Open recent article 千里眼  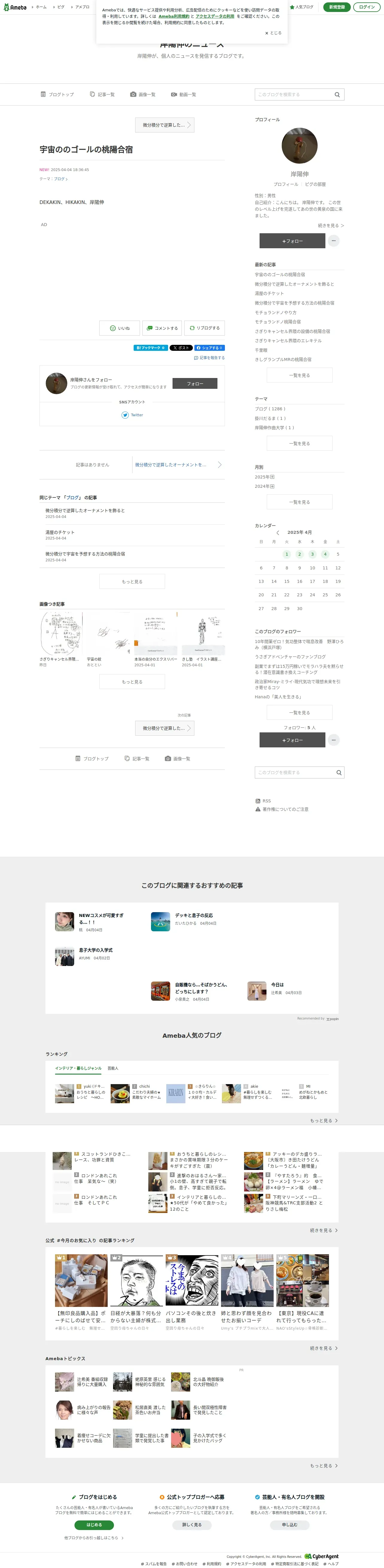(260, 350)
